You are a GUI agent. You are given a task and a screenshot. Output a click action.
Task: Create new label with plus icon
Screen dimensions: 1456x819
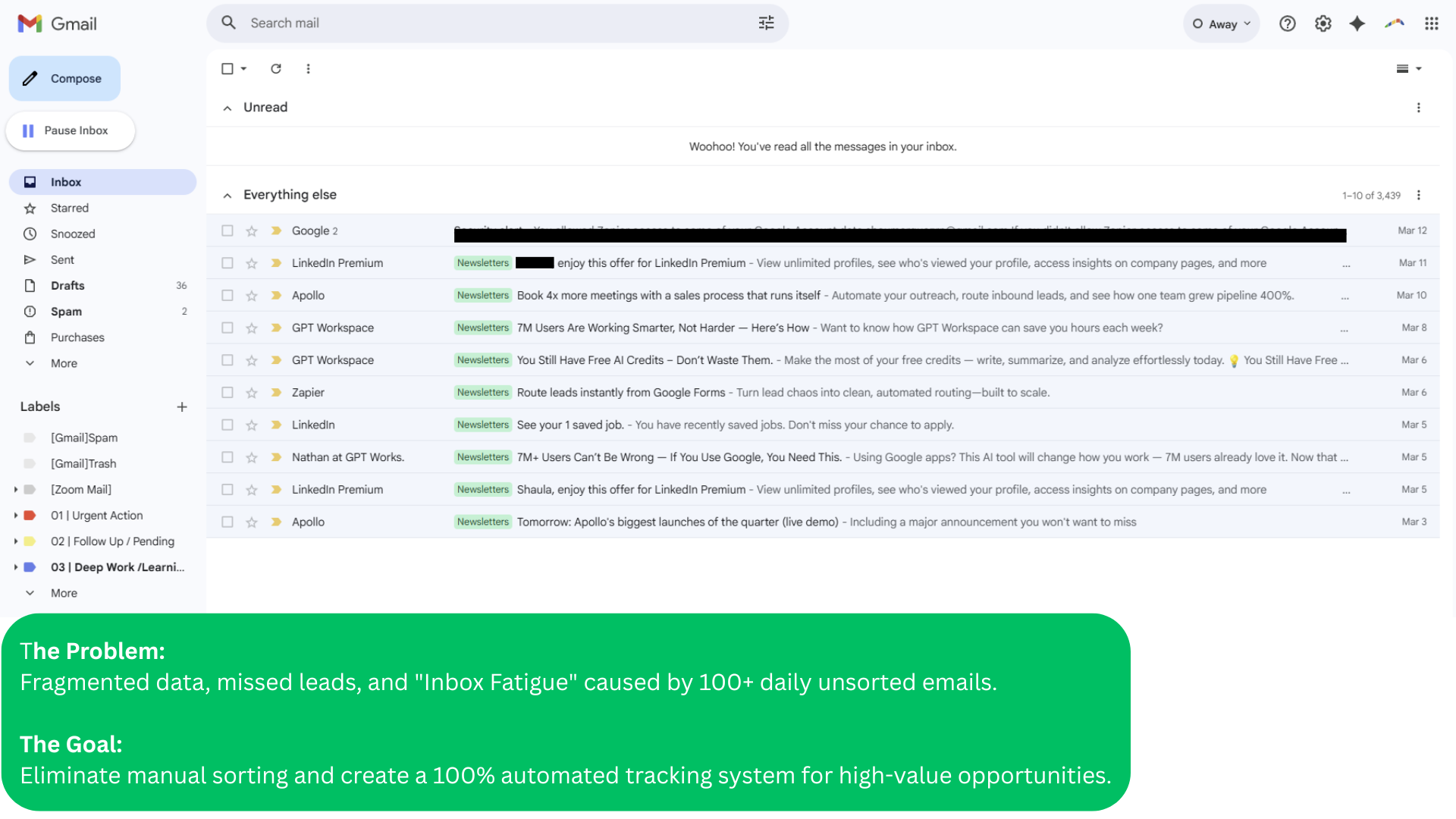[182, 407]
